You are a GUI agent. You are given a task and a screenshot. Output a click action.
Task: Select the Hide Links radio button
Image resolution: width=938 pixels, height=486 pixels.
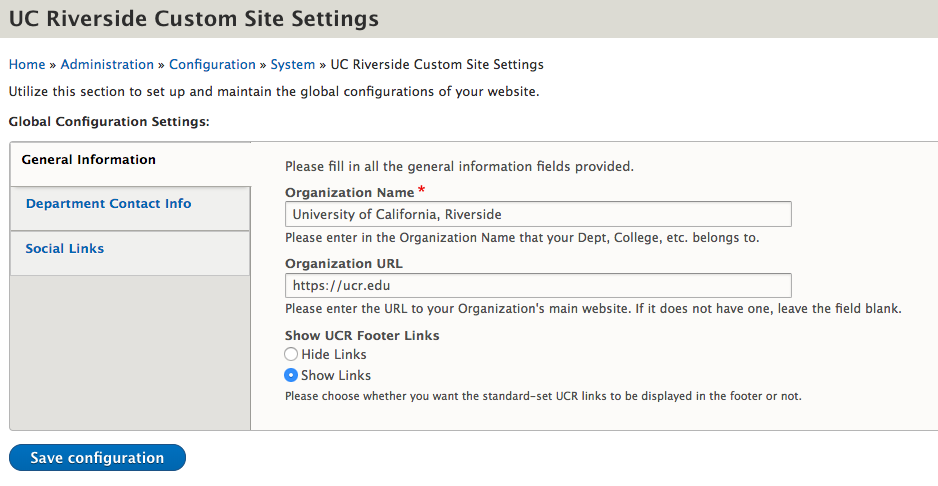point(291,355)
